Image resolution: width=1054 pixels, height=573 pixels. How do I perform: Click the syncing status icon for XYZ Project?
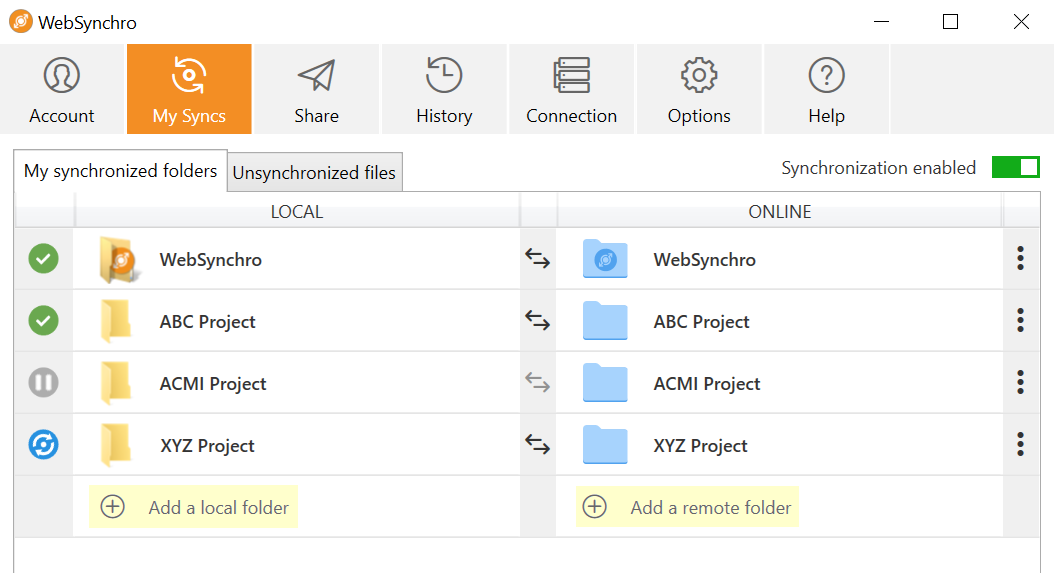pyautogui.click(x=44, y=445)
